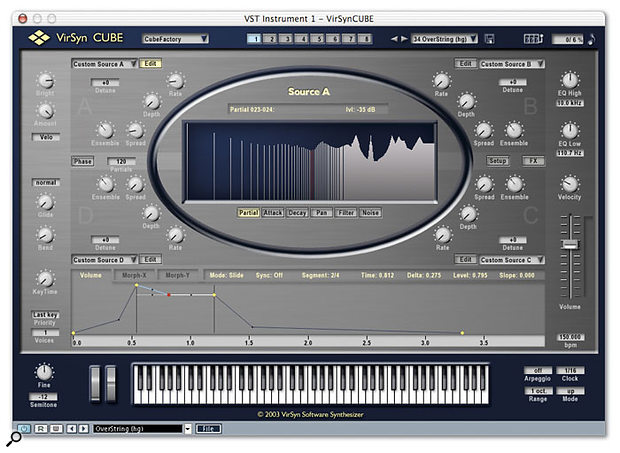Viewport: 620px width, 453px height.
Task: Click Source A Depth knob
Action: (151, 102)
